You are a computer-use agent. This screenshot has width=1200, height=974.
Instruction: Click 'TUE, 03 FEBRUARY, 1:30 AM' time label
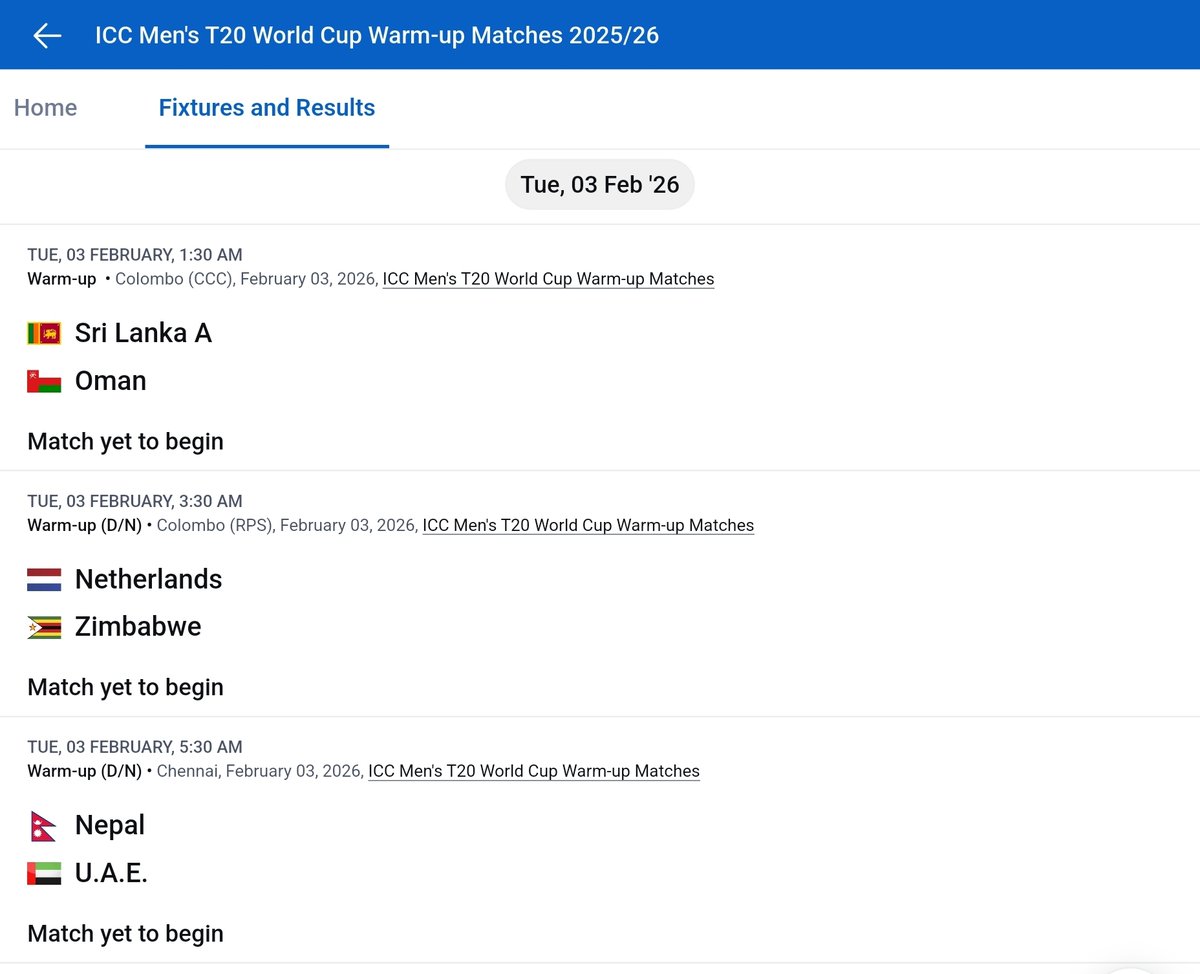tap(135, 255)
